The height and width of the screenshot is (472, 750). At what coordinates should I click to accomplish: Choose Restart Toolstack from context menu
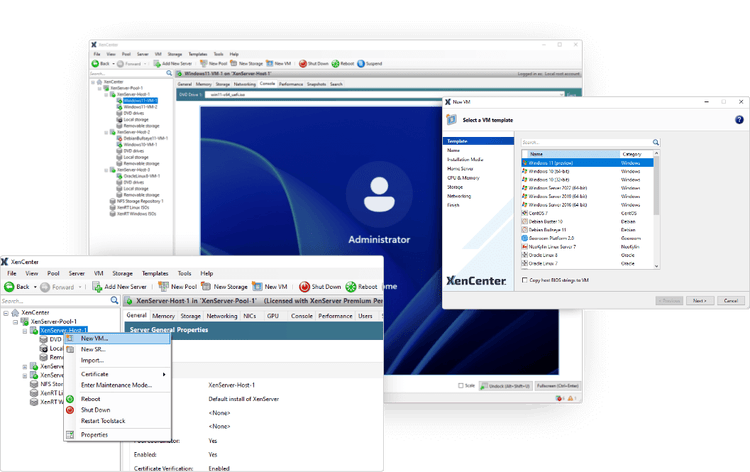click(103, 421)
